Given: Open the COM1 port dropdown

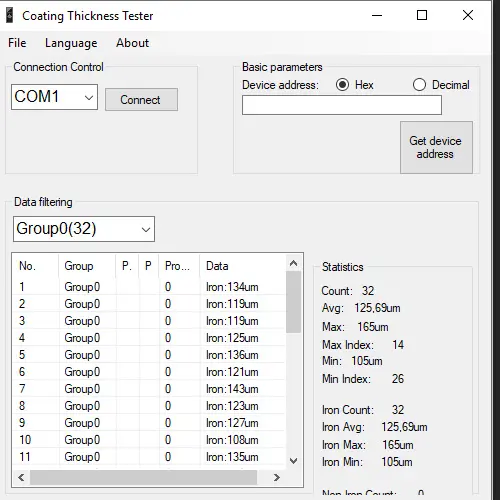Looking at the screenshot, I should coord(54,97).
